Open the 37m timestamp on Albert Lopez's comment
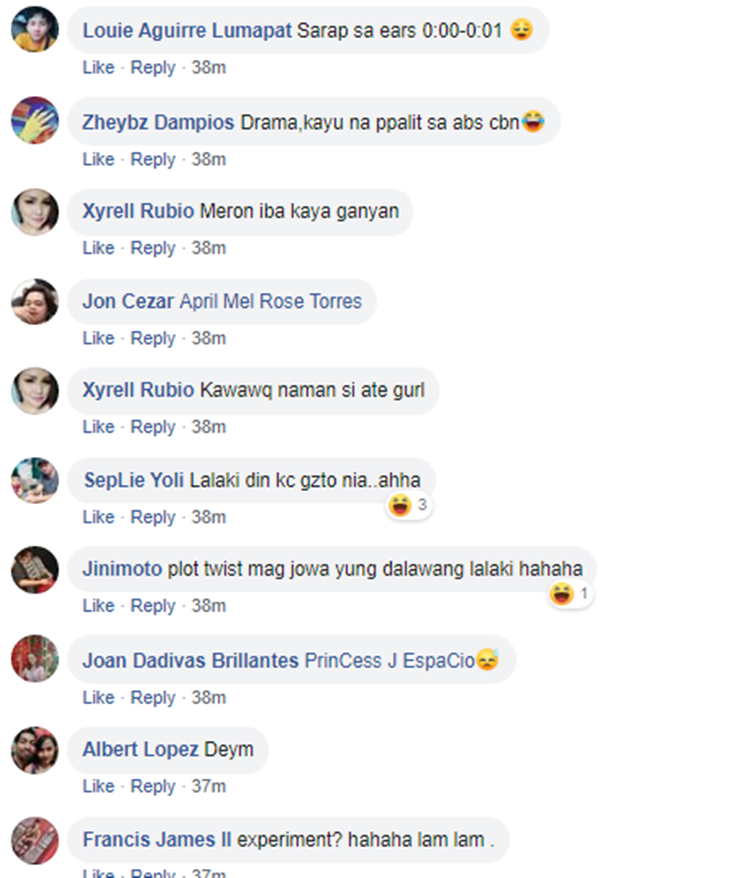The image size is (750, 878). coord(209,786)
